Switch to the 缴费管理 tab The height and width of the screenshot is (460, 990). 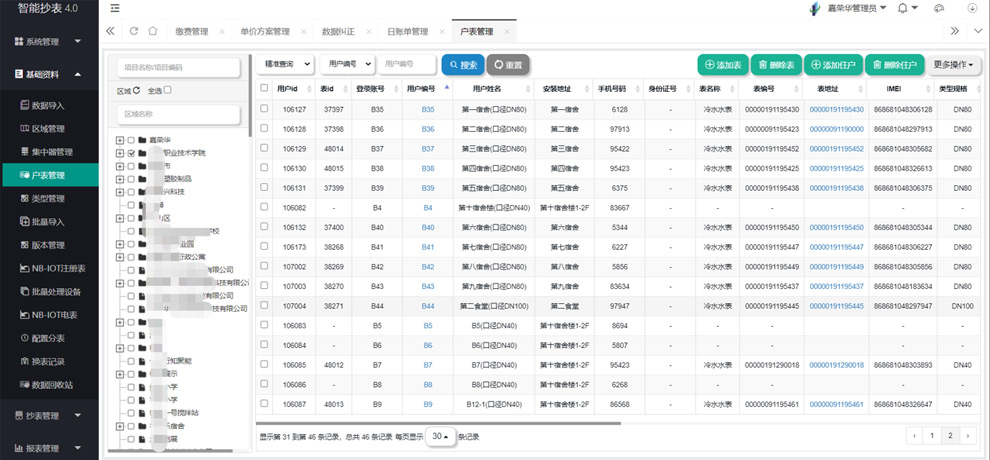[194, 31]
